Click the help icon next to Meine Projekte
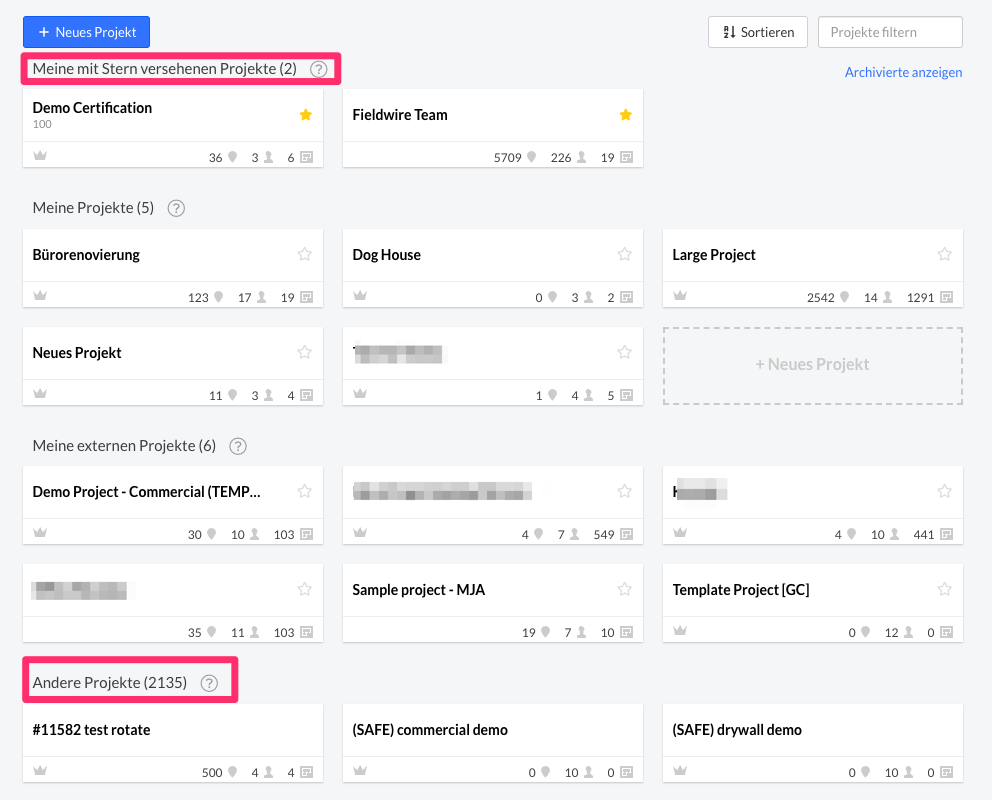The height and width of the screenshot is (800, 992). [x=176, y=208]
